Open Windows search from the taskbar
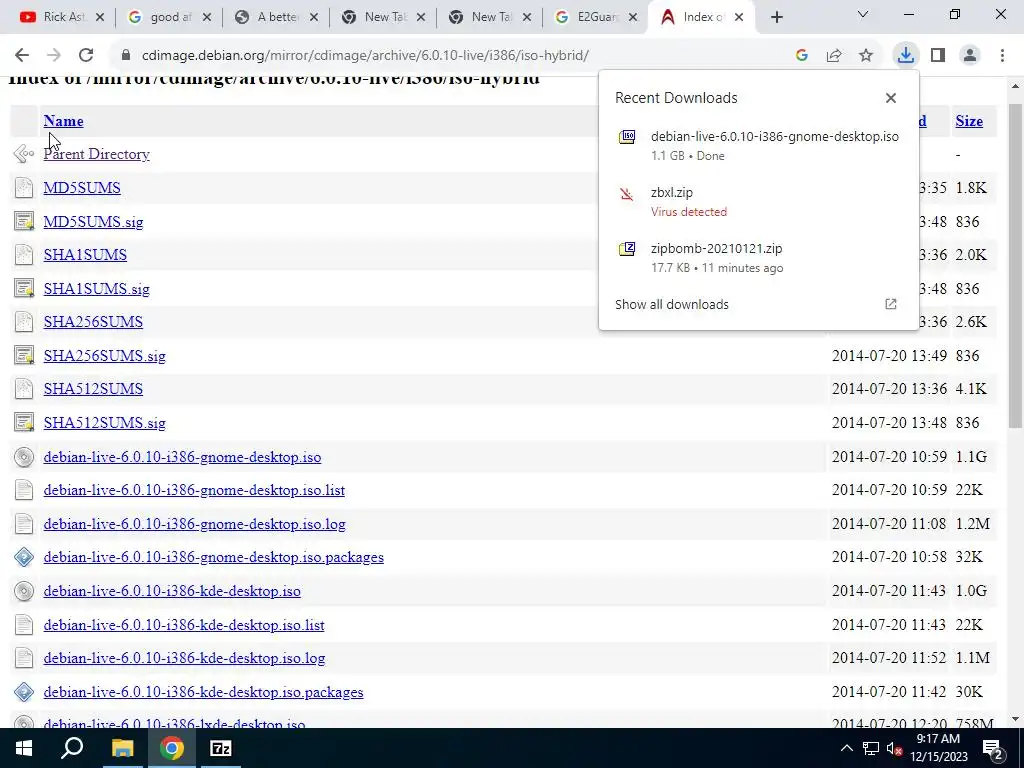 [72, 748]
